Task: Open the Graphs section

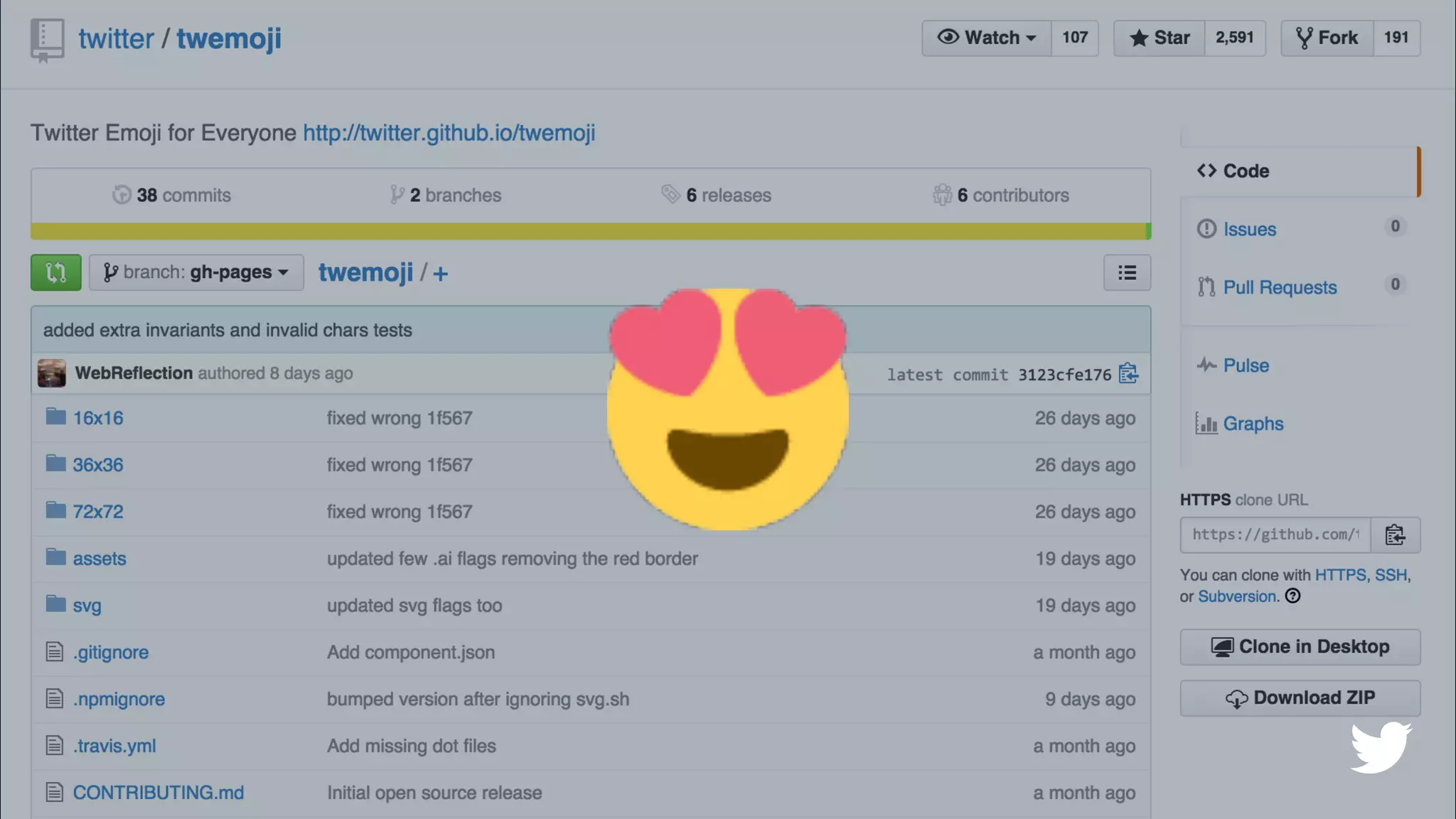Action: pos(1253,424)
